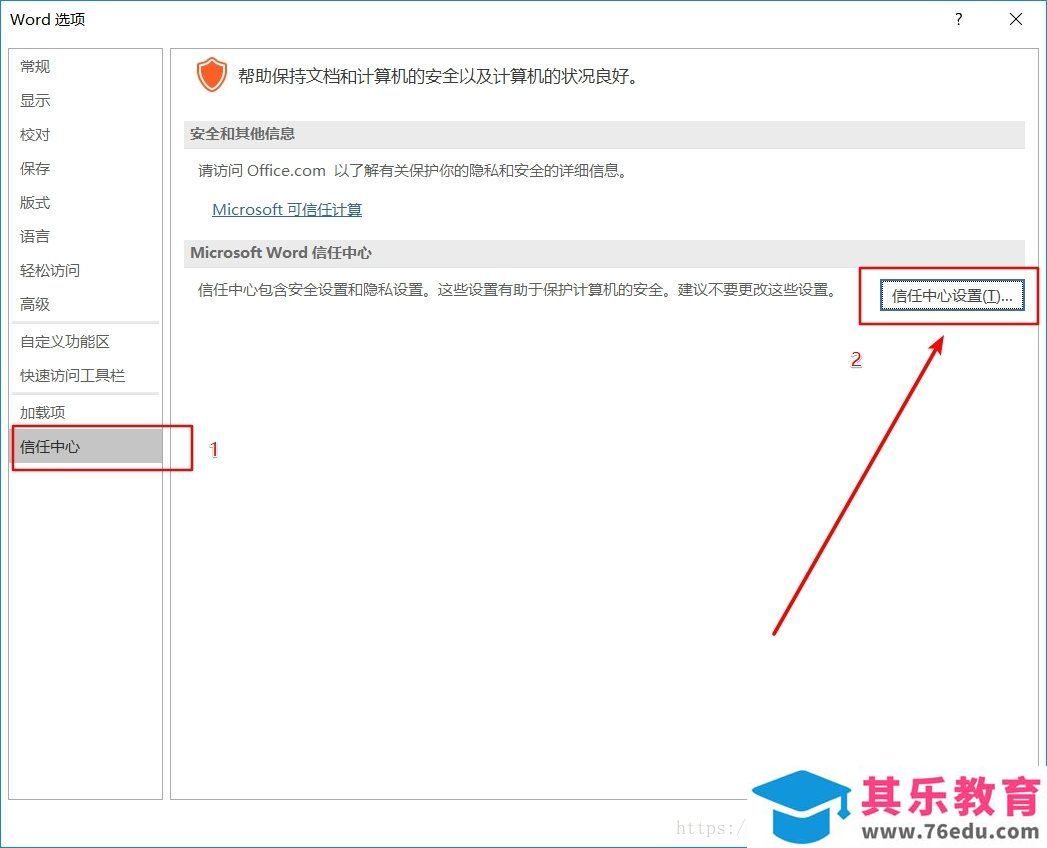Click the Microsoft Word 信任中心 heading

[281, 252]
